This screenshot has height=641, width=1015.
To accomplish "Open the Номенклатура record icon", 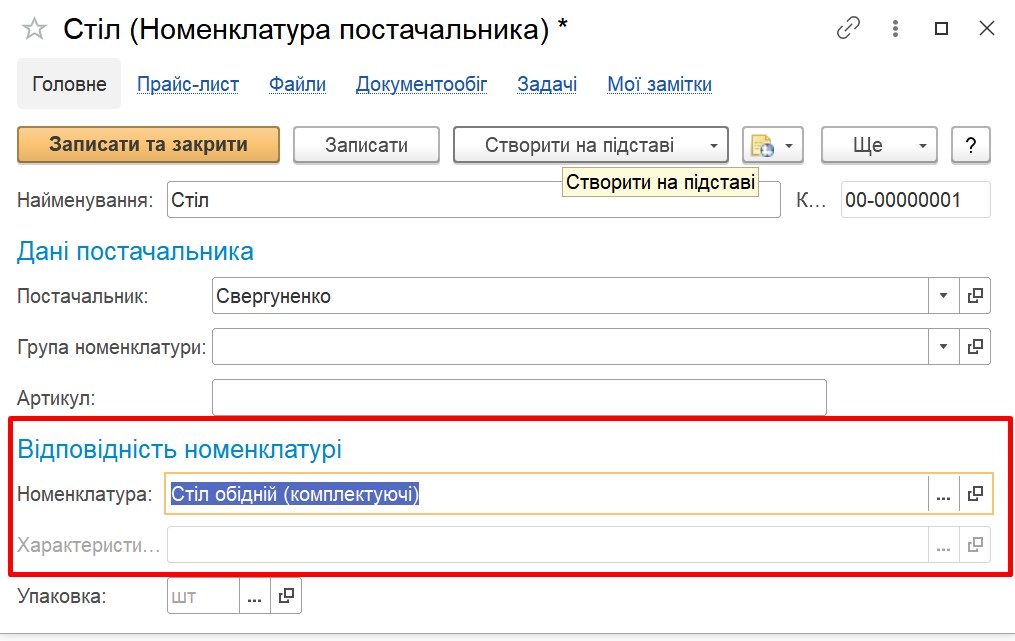I will point(975,495).
